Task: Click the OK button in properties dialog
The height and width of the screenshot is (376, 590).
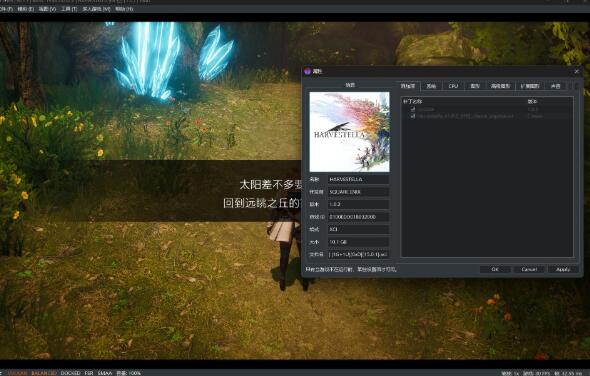Action: pos(495,269)
